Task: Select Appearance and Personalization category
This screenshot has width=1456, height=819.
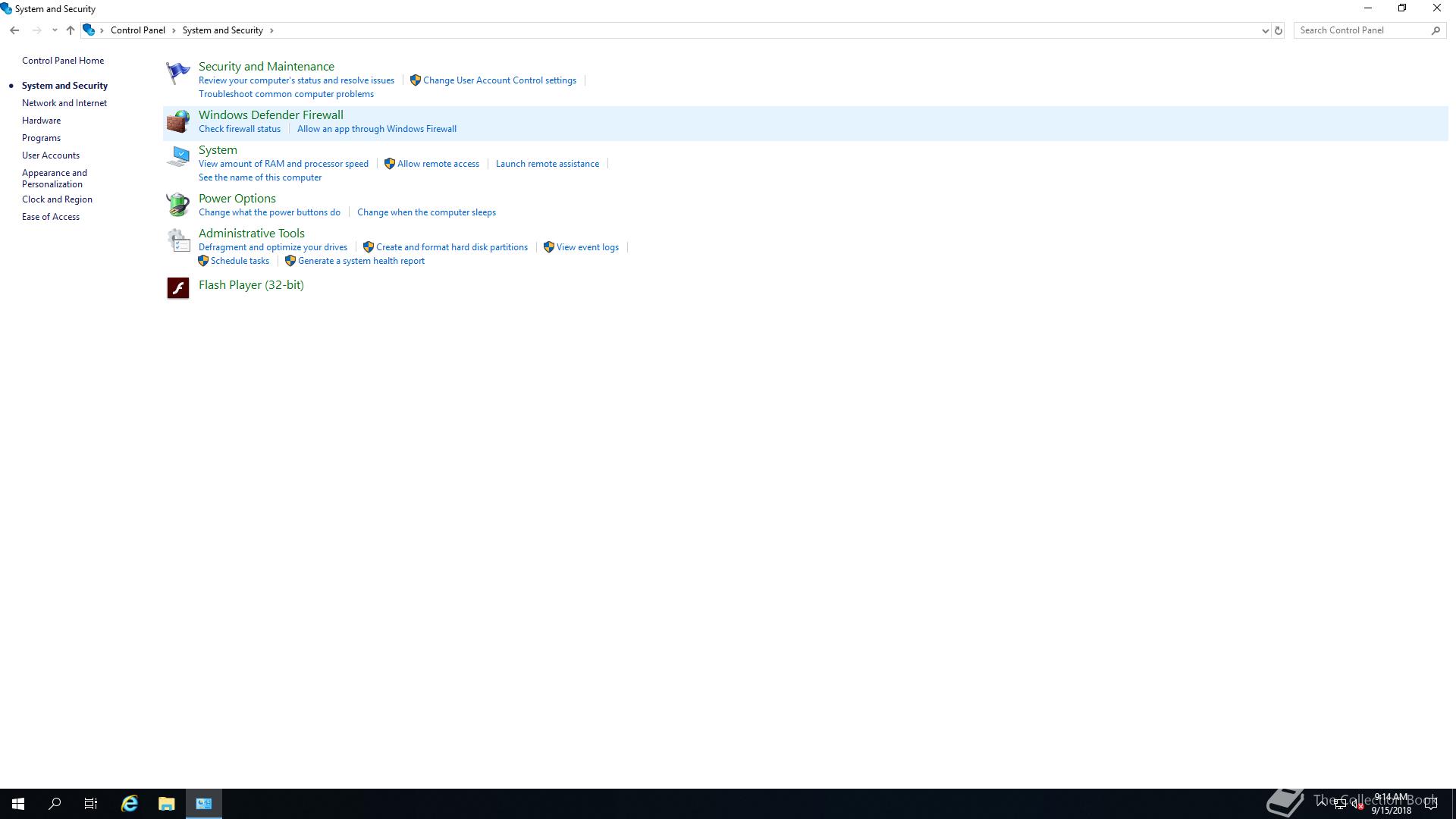Action: (55, 178)
